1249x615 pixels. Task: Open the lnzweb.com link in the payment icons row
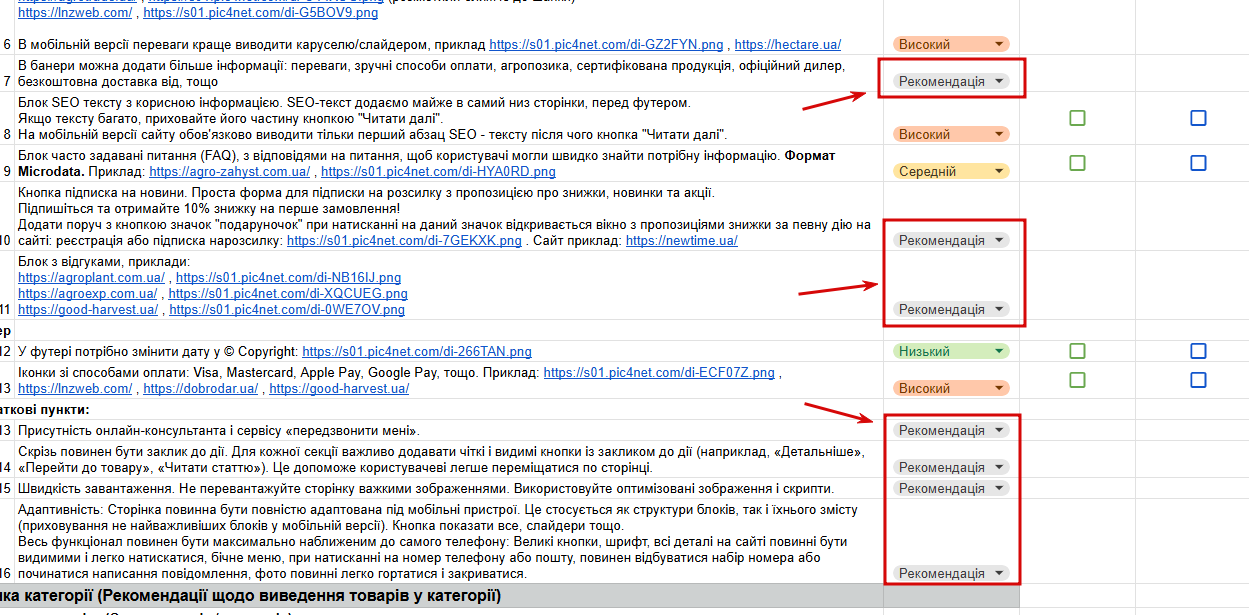pyautogui.click(x=75, y=389)
